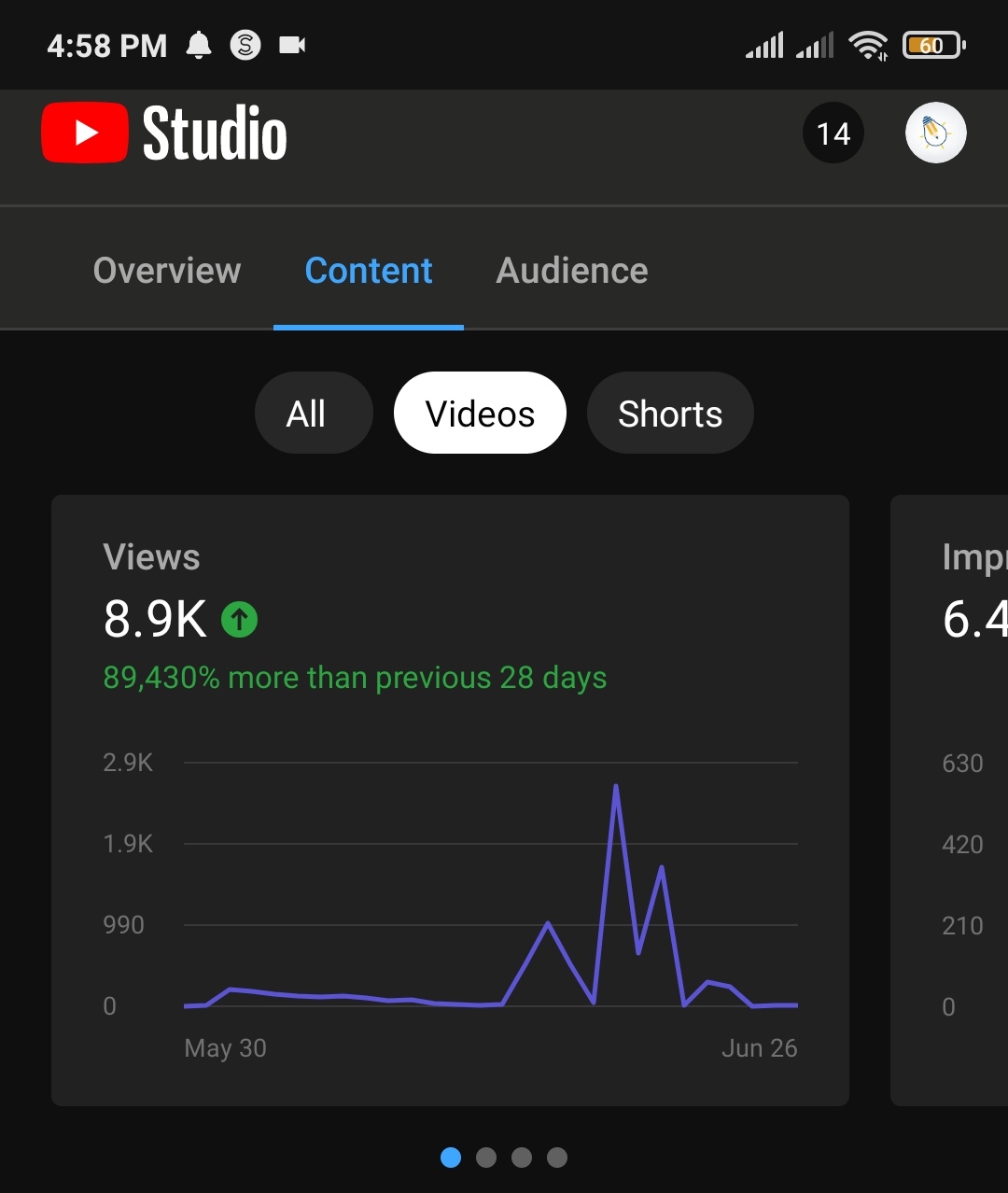Go to fourth pagination dot
This screenshot has height=1193, width=1008.
coord(557,1158)
